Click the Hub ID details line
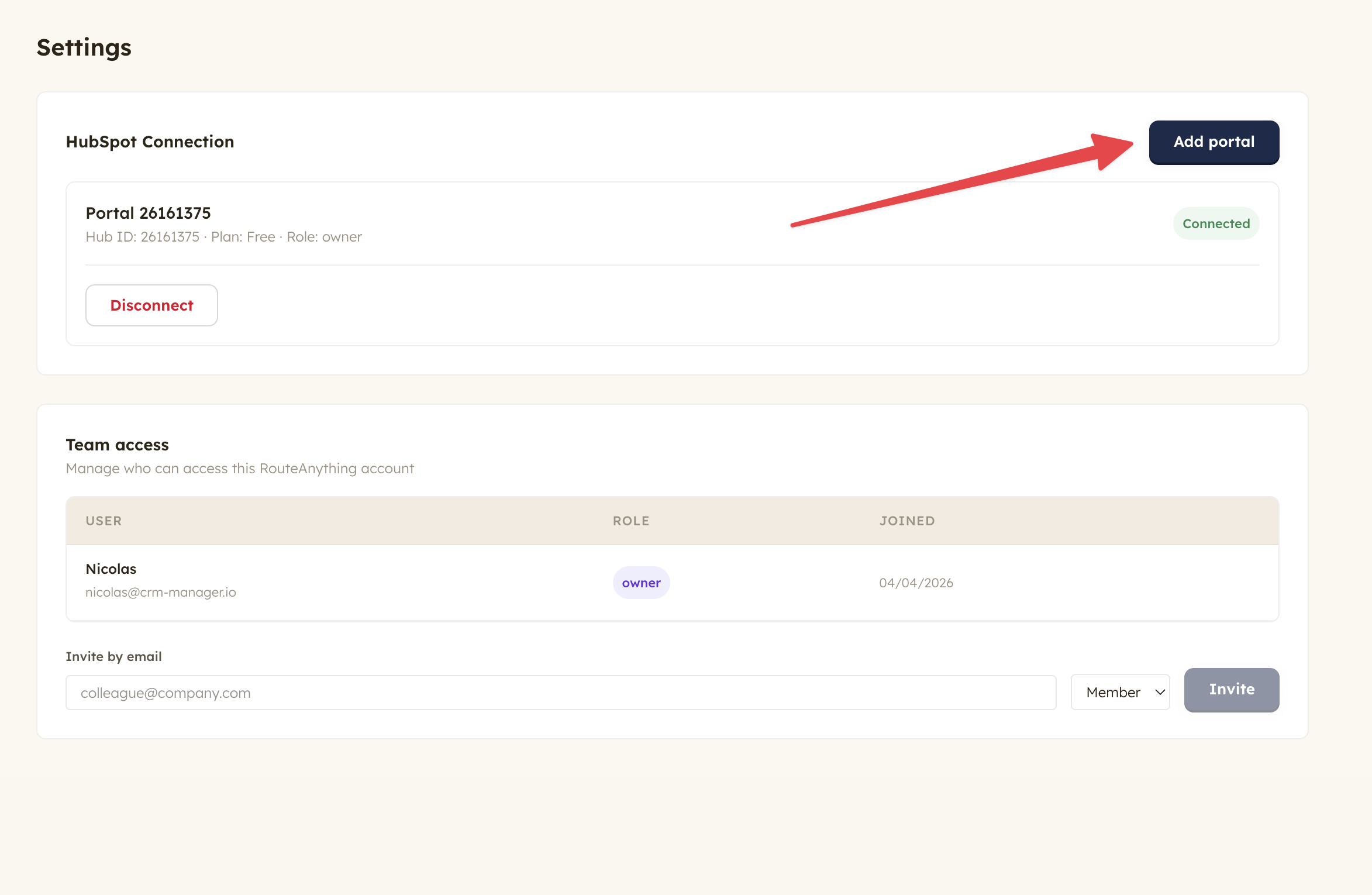 click(223, 237)
